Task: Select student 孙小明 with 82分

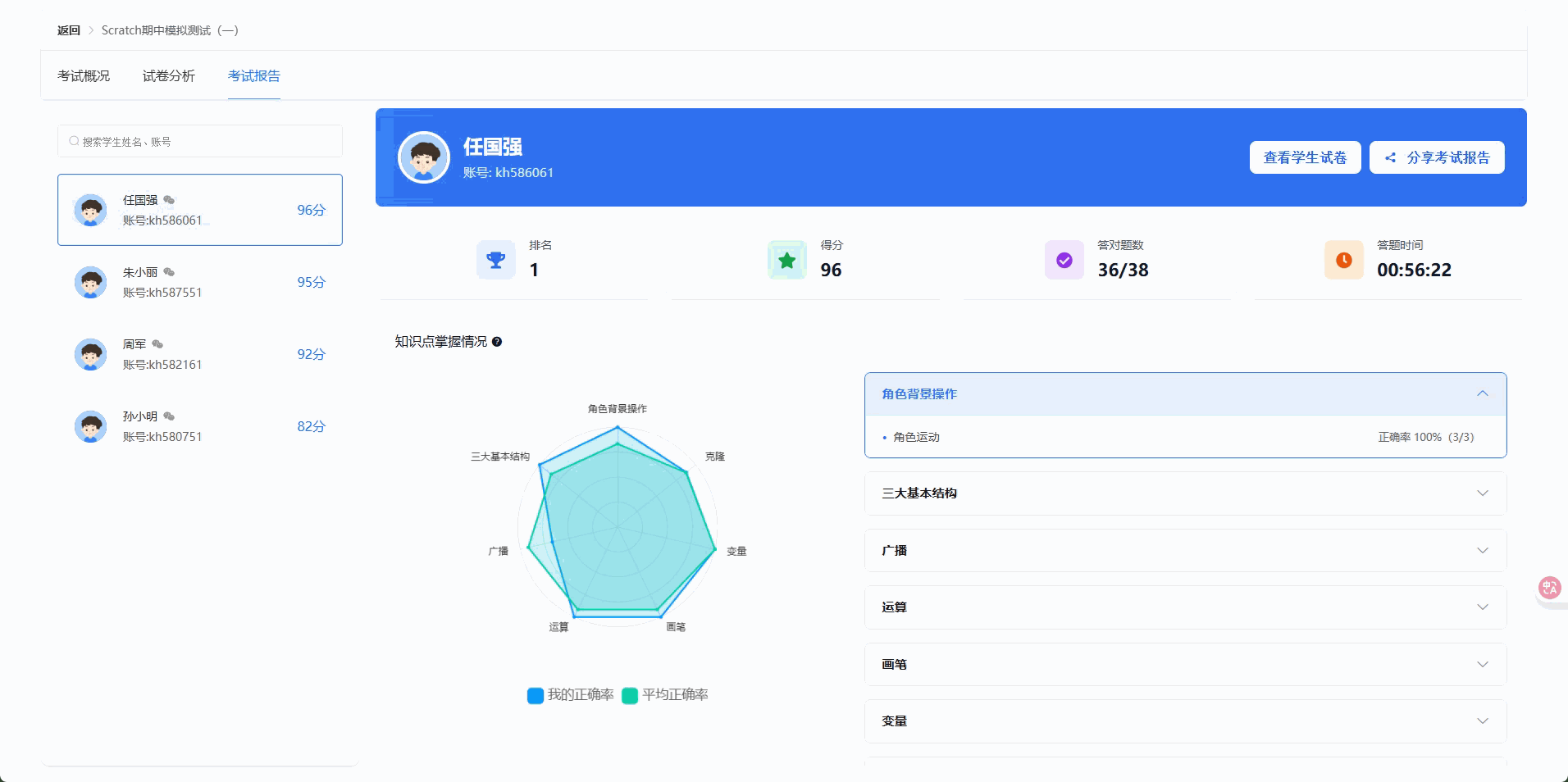Action: [x=200, y=426]
